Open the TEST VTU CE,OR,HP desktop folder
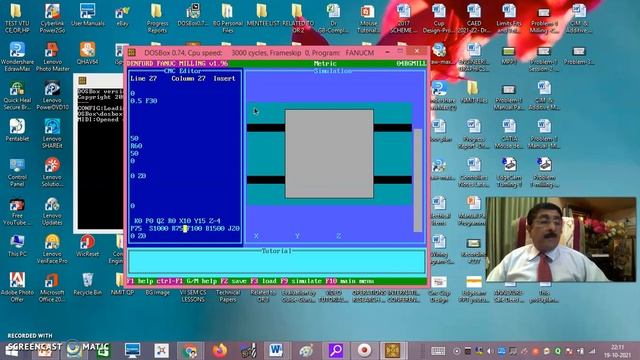Viewport: 640px width, 360px height. pos(17,18)
